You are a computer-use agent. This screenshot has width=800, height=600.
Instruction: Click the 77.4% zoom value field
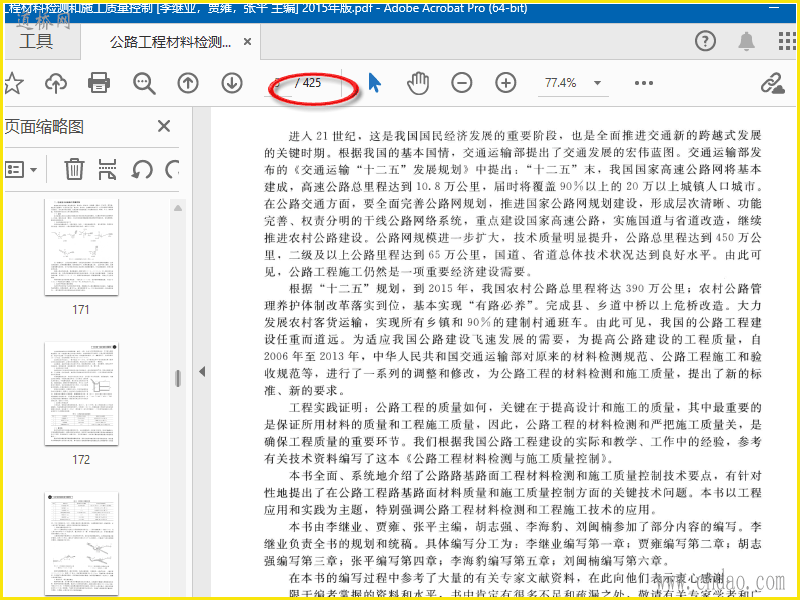coord(561,83)
